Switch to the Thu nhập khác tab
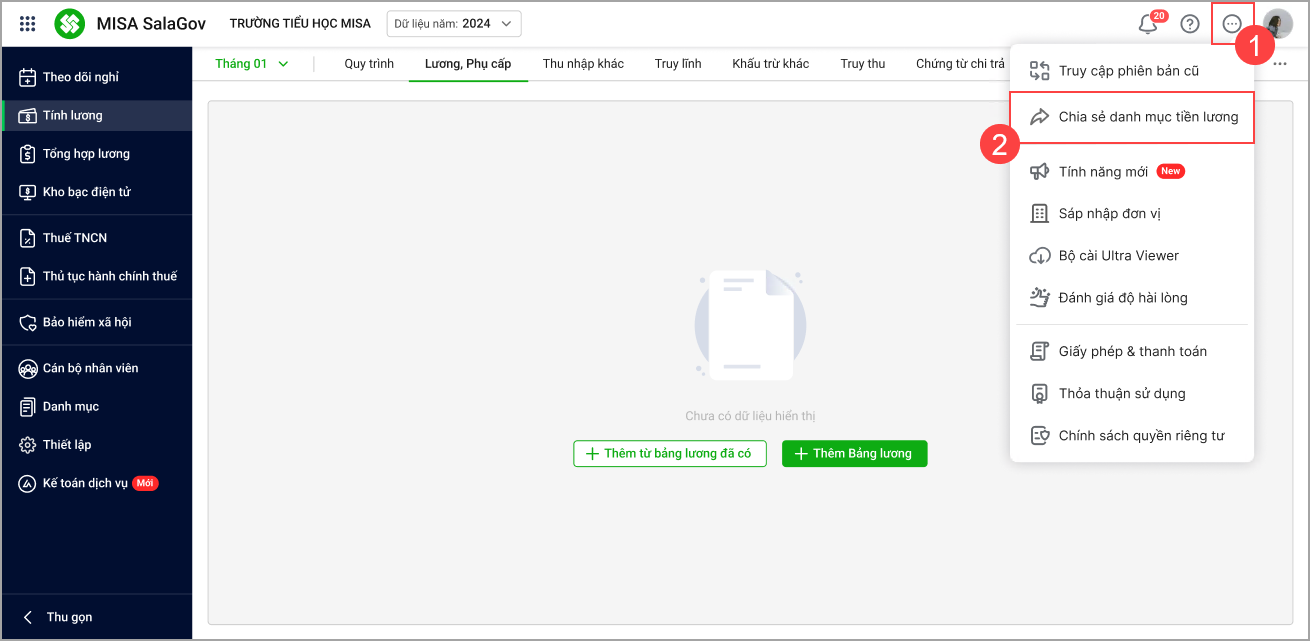This screenshot has height=641, width=1310. pyautogui.click(x=583, y=64)
